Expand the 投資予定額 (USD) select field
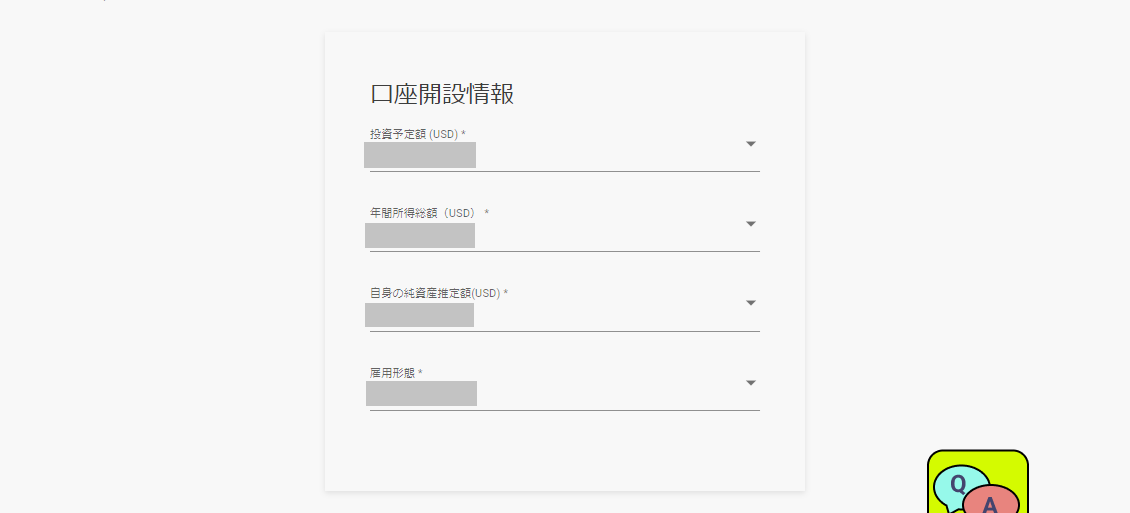The image size is (1130, 513). coord(565,150)
